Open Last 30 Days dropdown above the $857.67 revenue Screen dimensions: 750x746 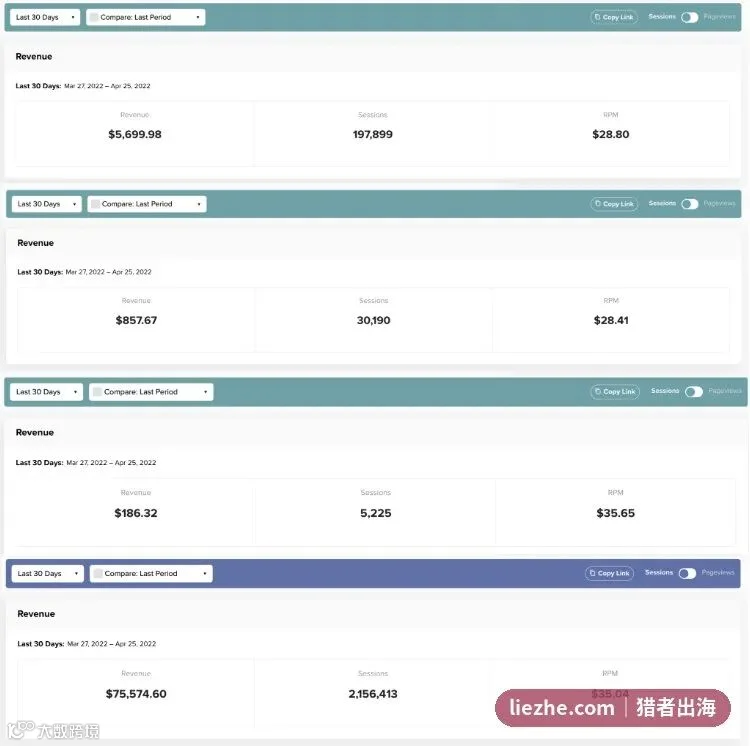[46, 204]
